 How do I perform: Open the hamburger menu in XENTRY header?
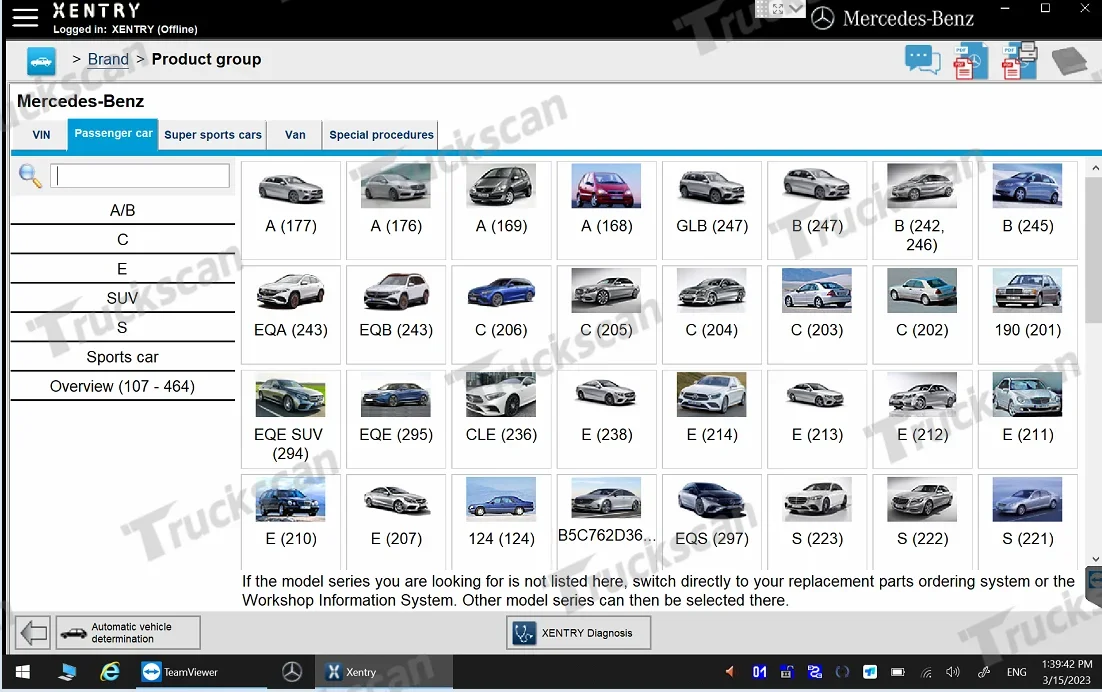pyautogui.click(x=25, y=17)
